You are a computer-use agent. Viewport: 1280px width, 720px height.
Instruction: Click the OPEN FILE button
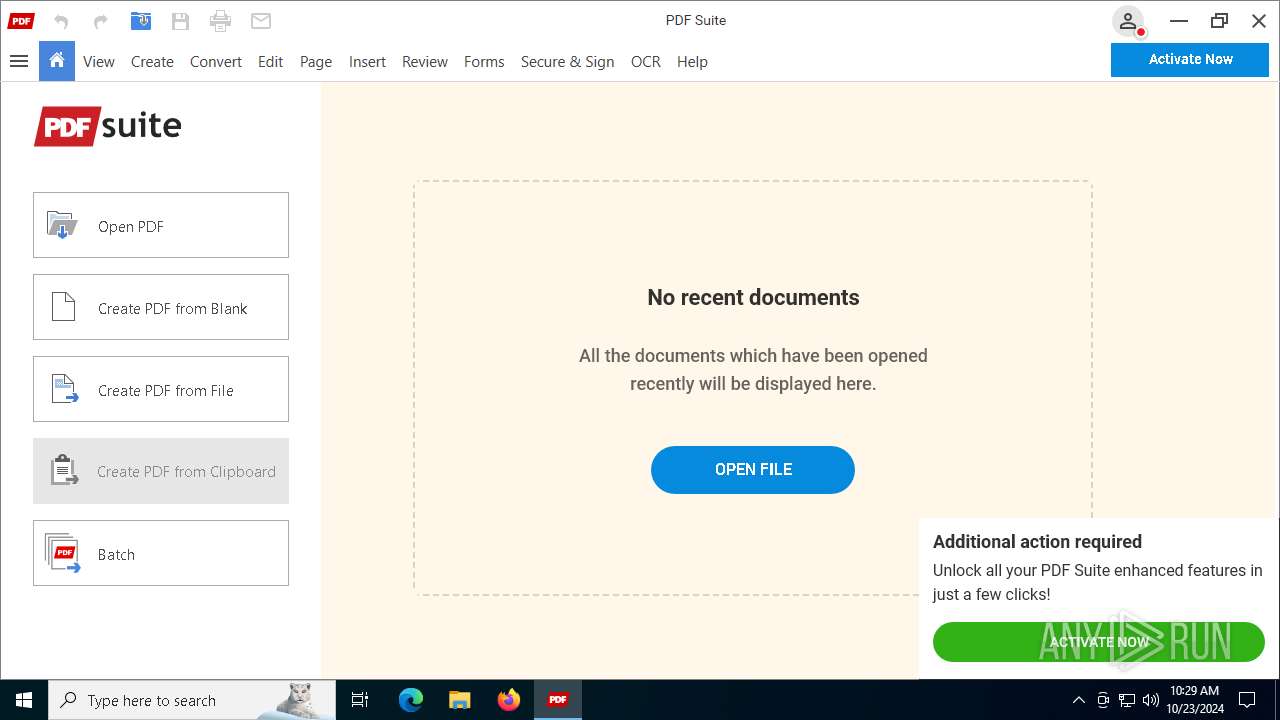753,470
